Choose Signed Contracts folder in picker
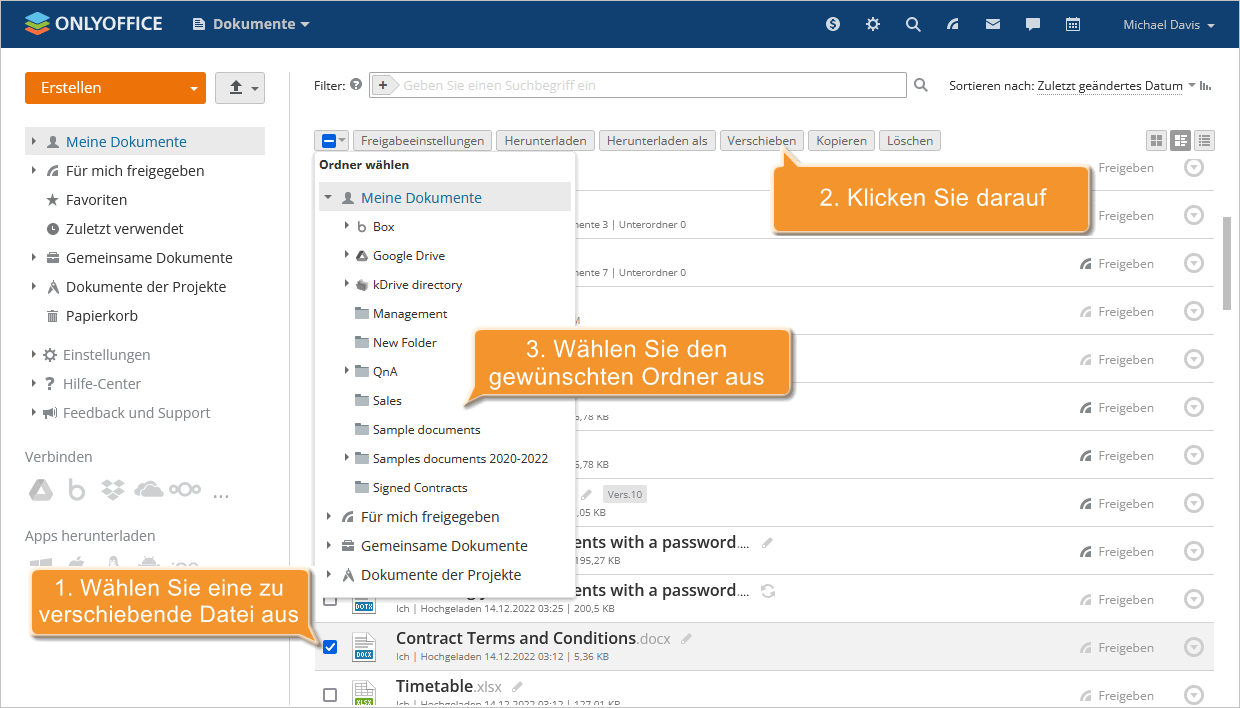 420,488
